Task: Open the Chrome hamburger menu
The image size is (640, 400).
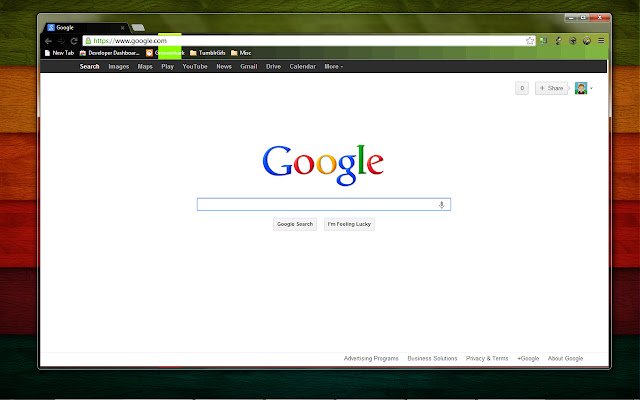Action: coord(601,40)
